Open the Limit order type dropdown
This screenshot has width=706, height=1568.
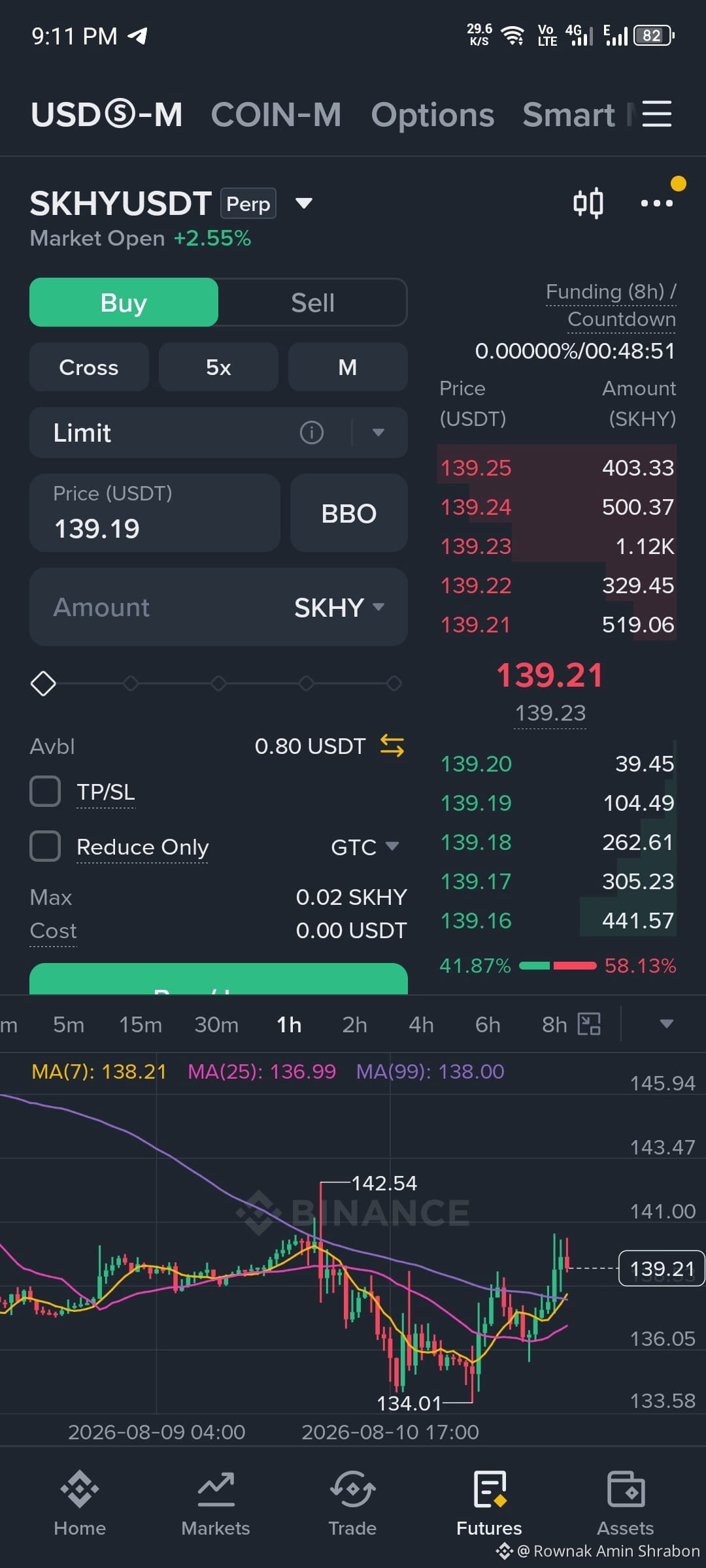pos(378,433)
